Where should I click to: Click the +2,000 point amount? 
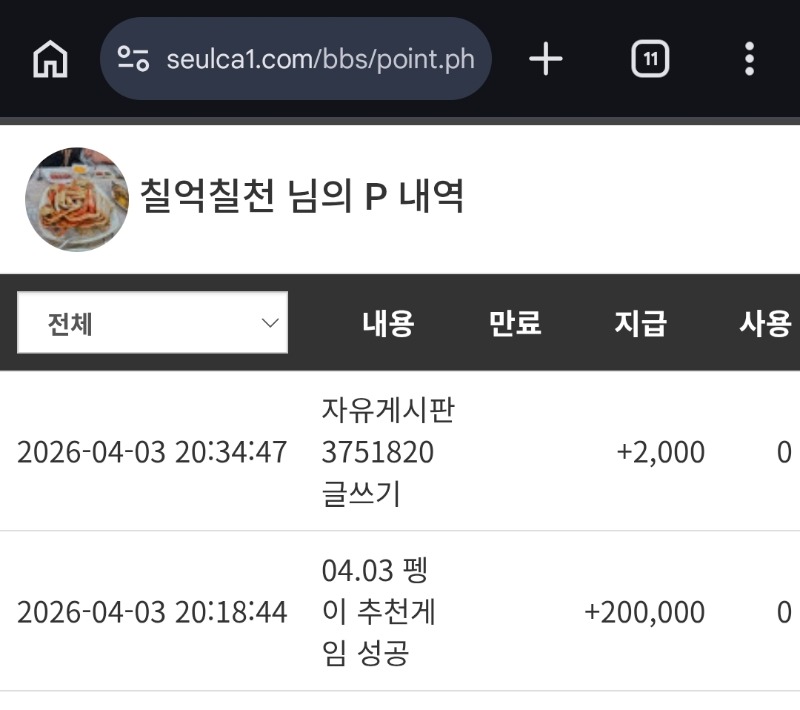(660, 453)
